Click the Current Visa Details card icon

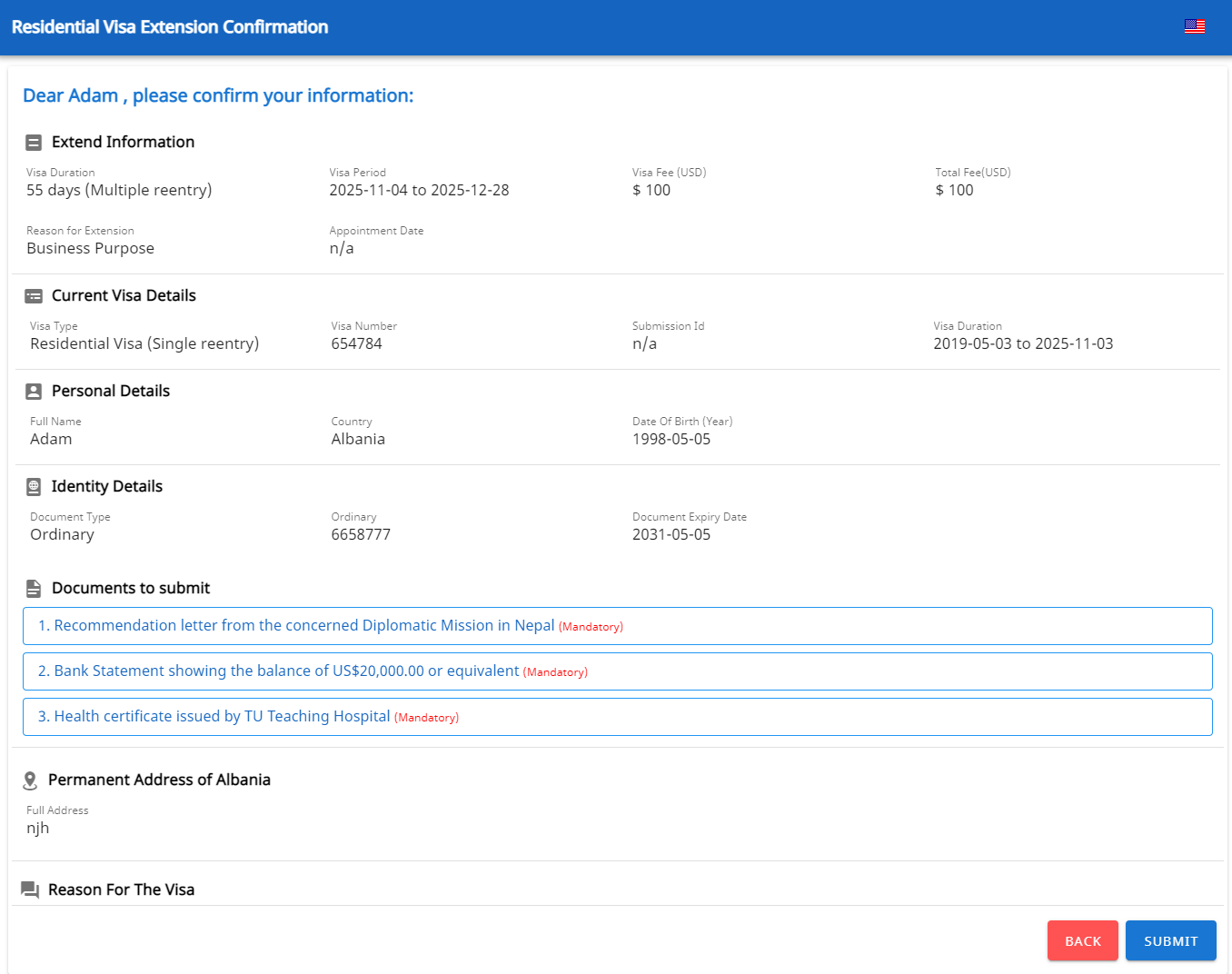pos(34,296)
